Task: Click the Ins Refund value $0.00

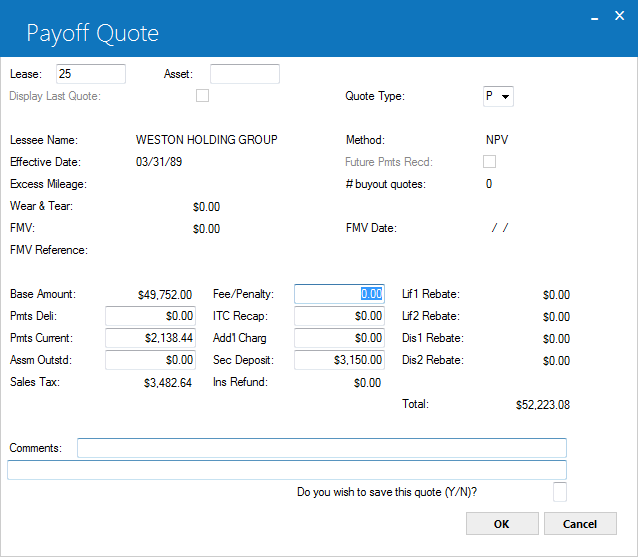Action: pyautogui.click(x=367, y=382)
